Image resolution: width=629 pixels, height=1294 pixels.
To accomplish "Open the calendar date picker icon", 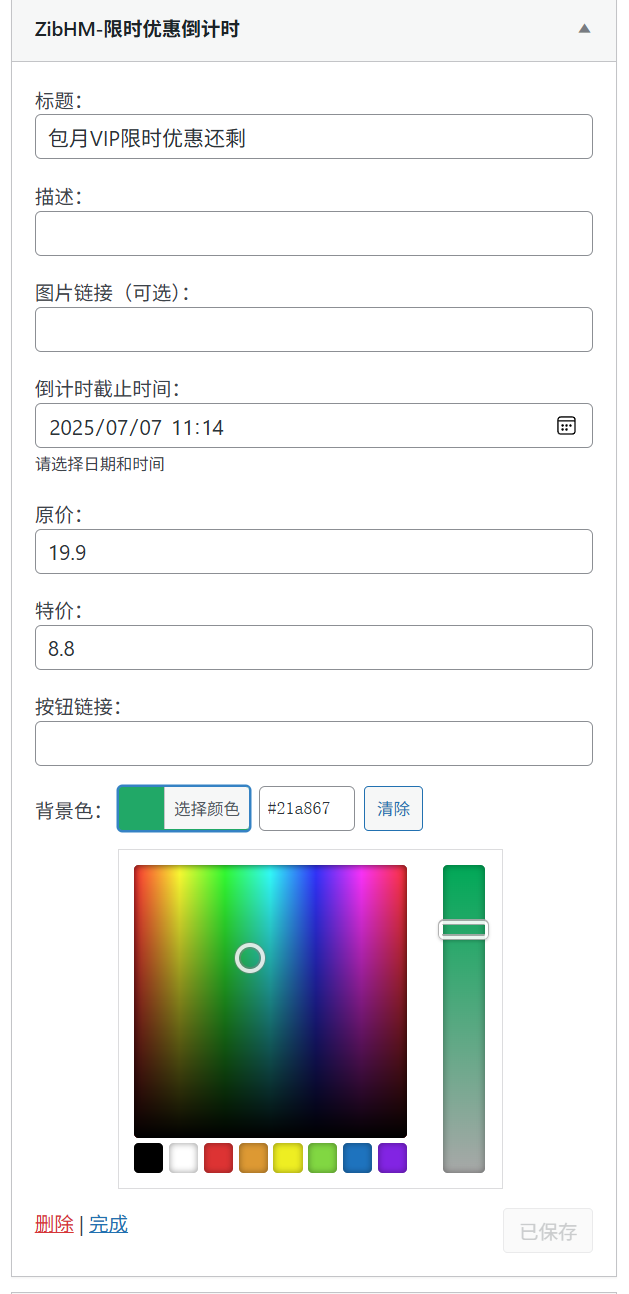I will pyautogui.click(x=567, y=425).
